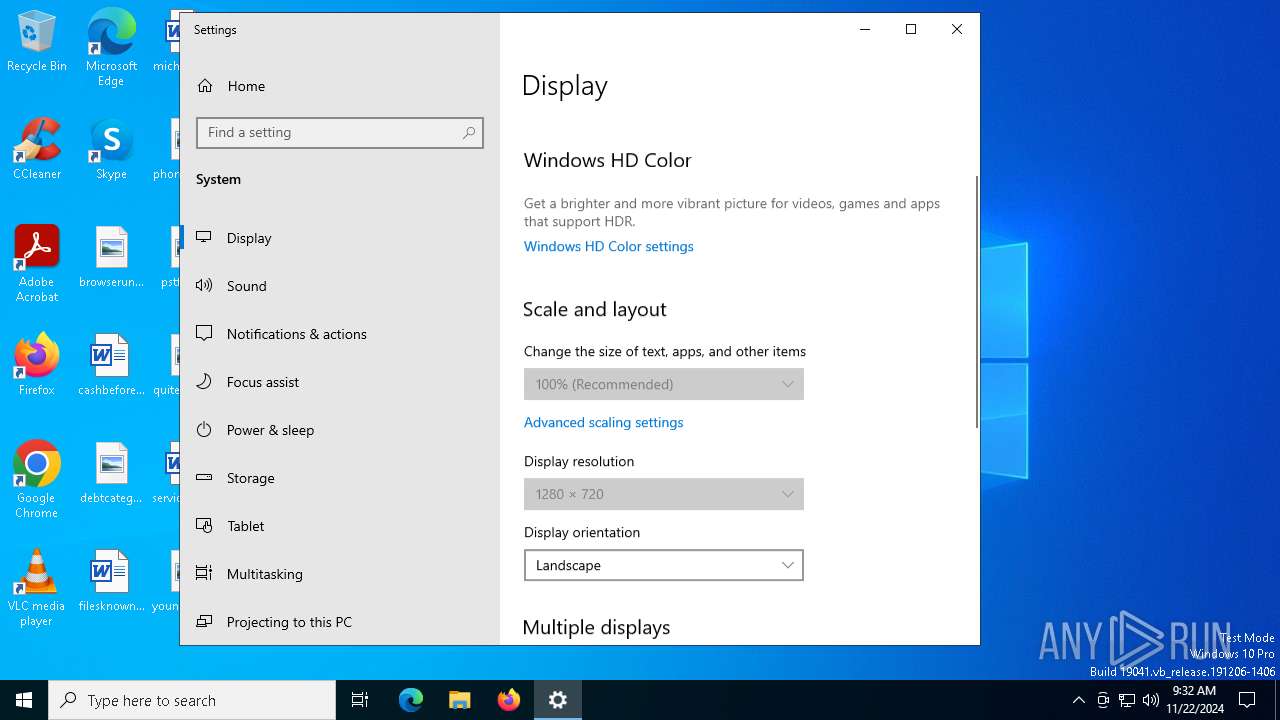Open the Home page in Settings
Screen dimensions: 1280x720
coord(340,86)
